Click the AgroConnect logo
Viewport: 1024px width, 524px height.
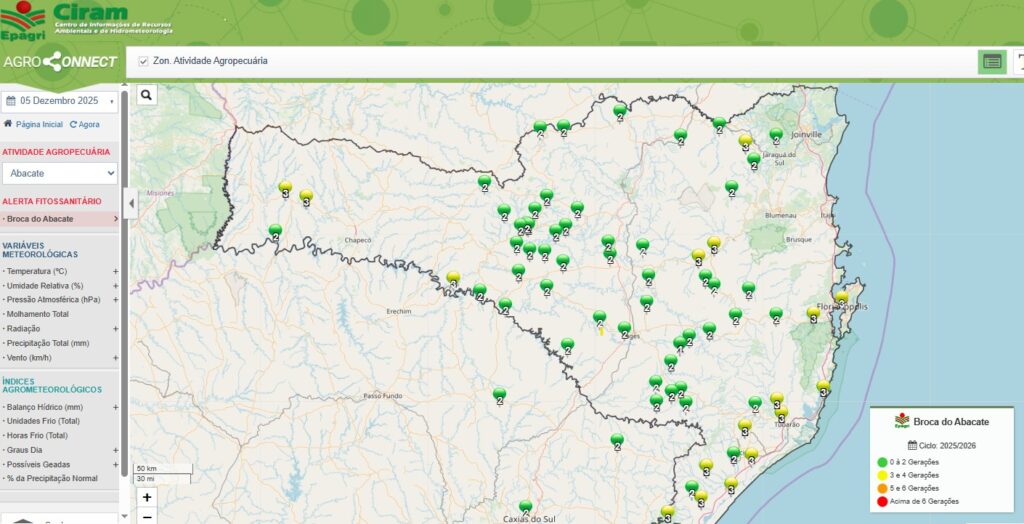pyautogui.click(x=61, y=61)
